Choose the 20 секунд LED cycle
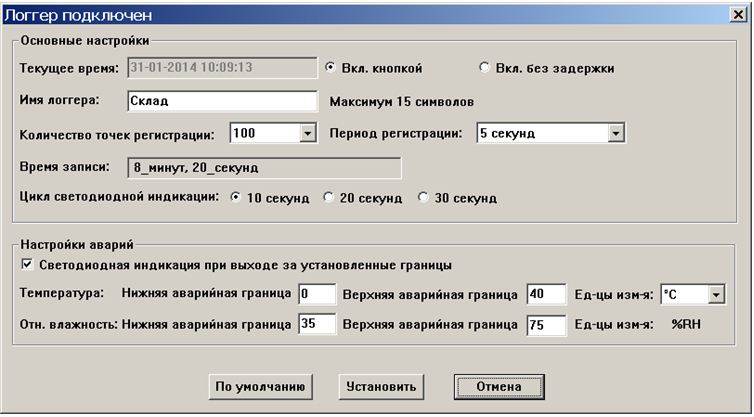Viewport: 754px width, 417px height. 329,198
